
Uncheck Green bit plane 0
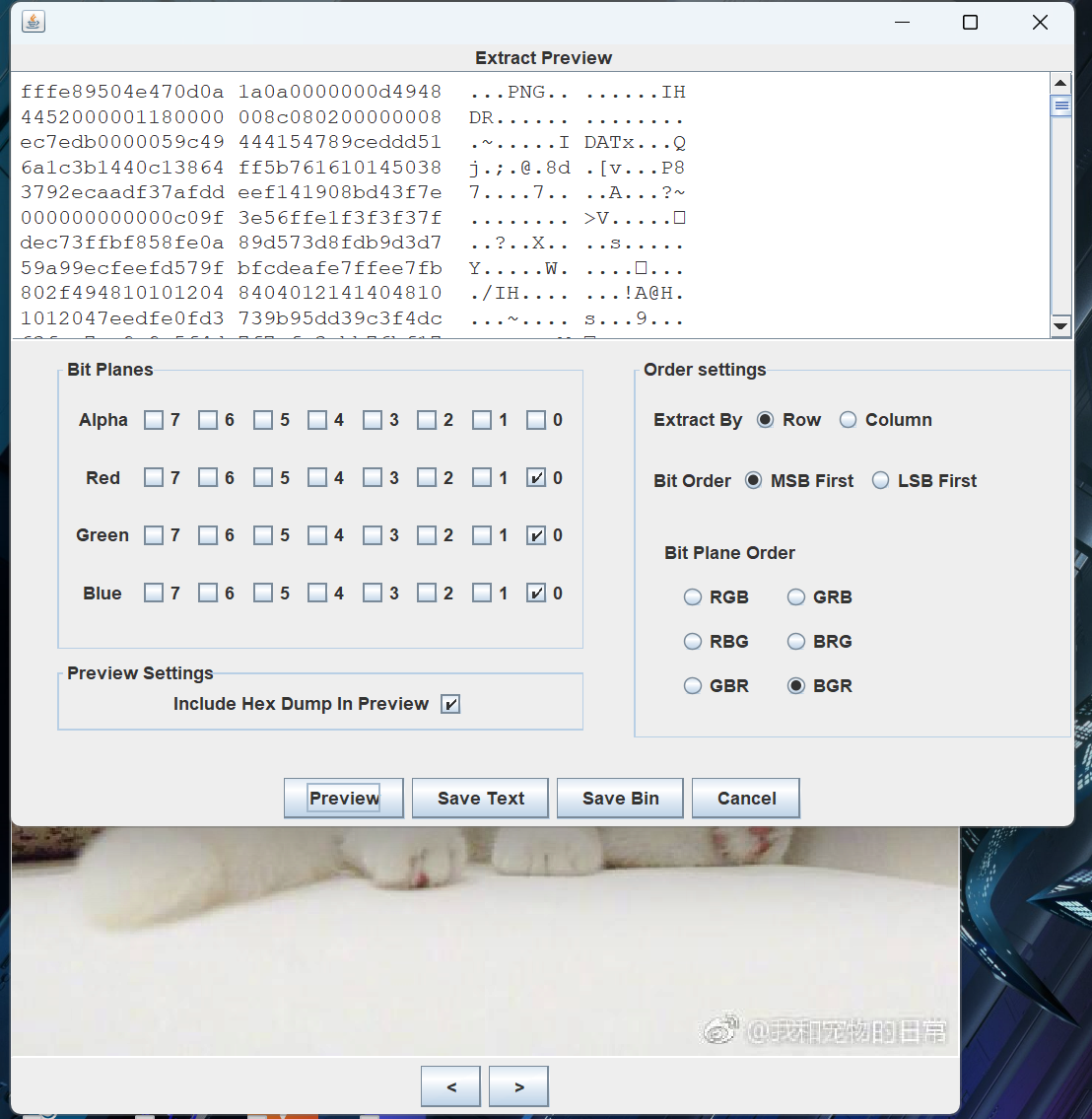tap(536, 535)
